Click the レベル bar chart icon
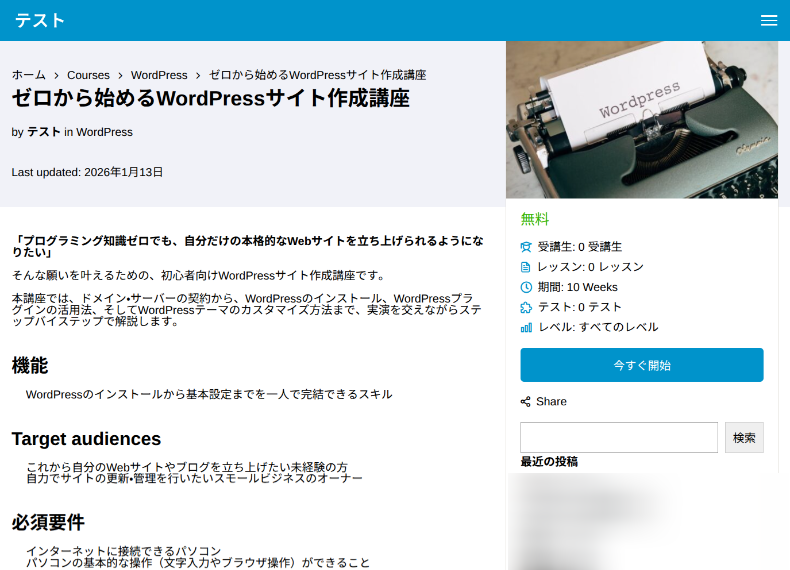The width and height of the screenshot is (790, 570). coord(526,328)
